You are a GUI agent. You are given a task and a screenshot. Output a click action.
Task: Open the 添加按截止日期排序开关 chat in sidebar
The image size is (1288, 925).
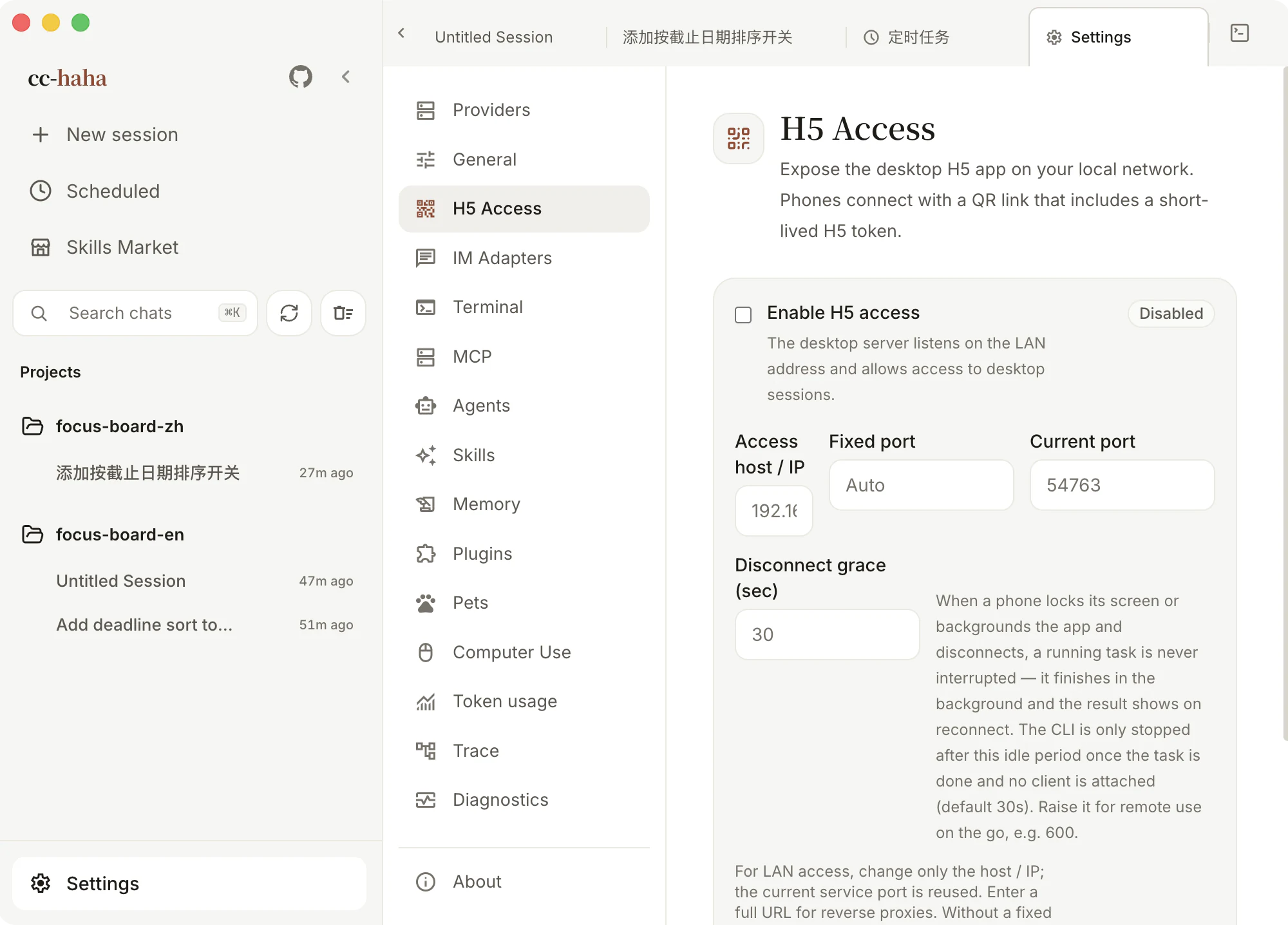[205, 473]
